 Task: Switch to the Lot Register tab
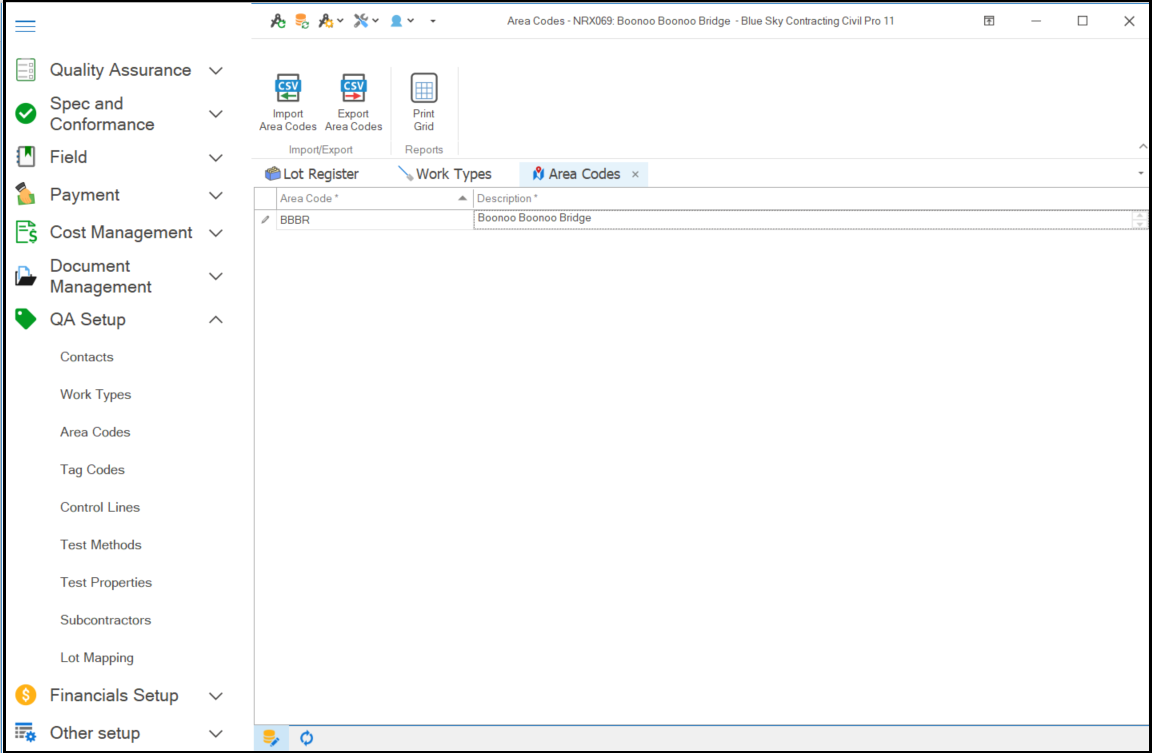pos(312,174)
